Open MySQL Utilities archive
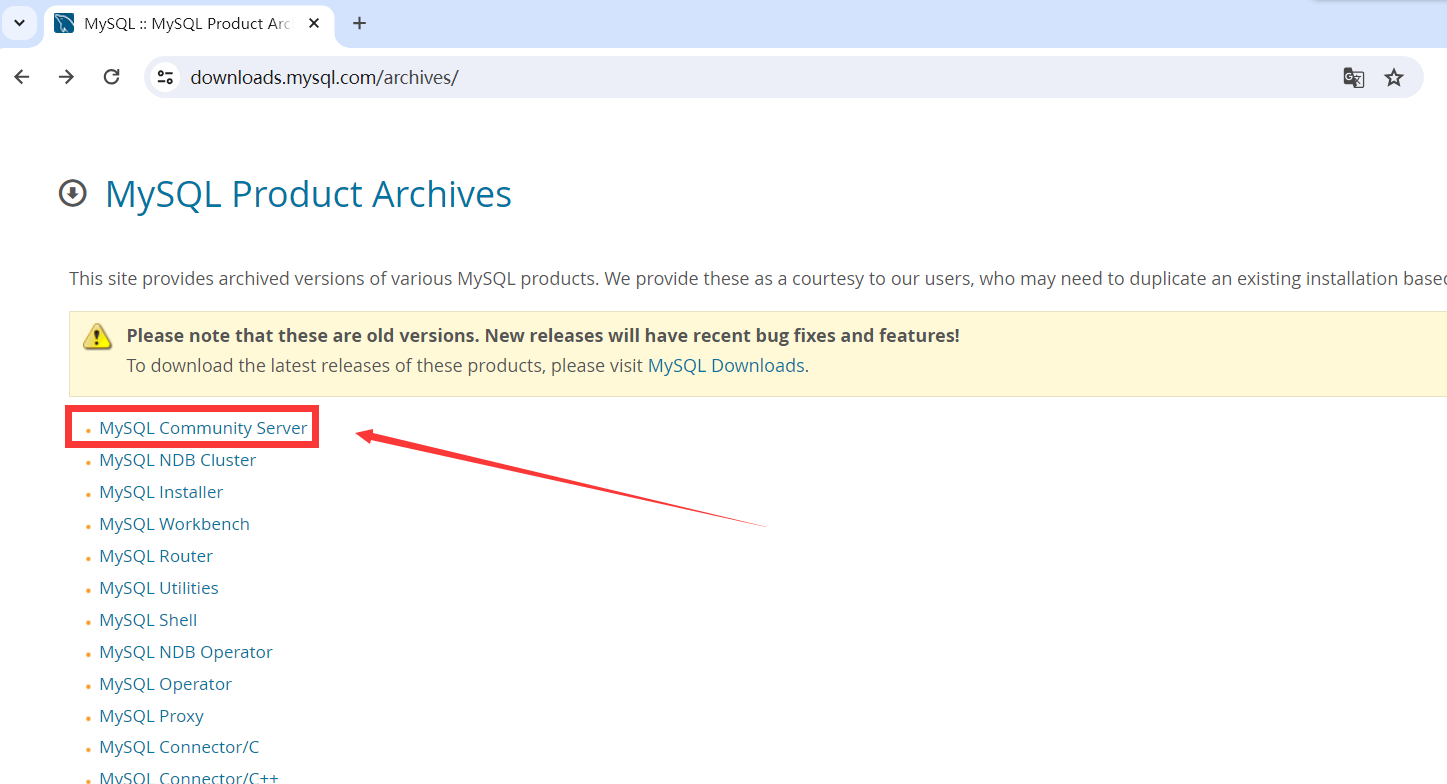1447x784 pixels. coord(159,588)
